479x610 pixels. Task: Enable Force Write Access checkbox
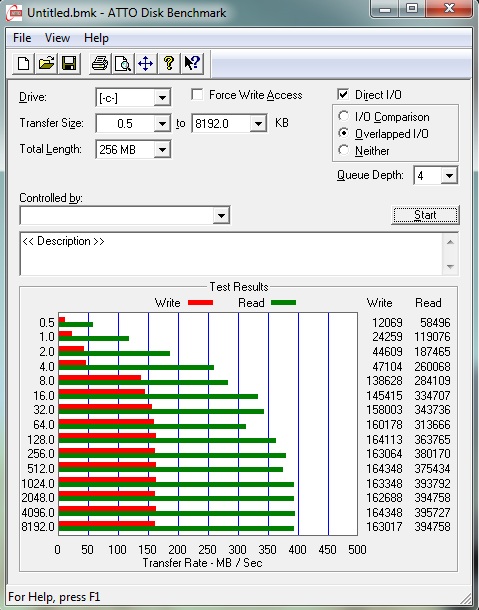pyautogui.click(x=197, y=95)
